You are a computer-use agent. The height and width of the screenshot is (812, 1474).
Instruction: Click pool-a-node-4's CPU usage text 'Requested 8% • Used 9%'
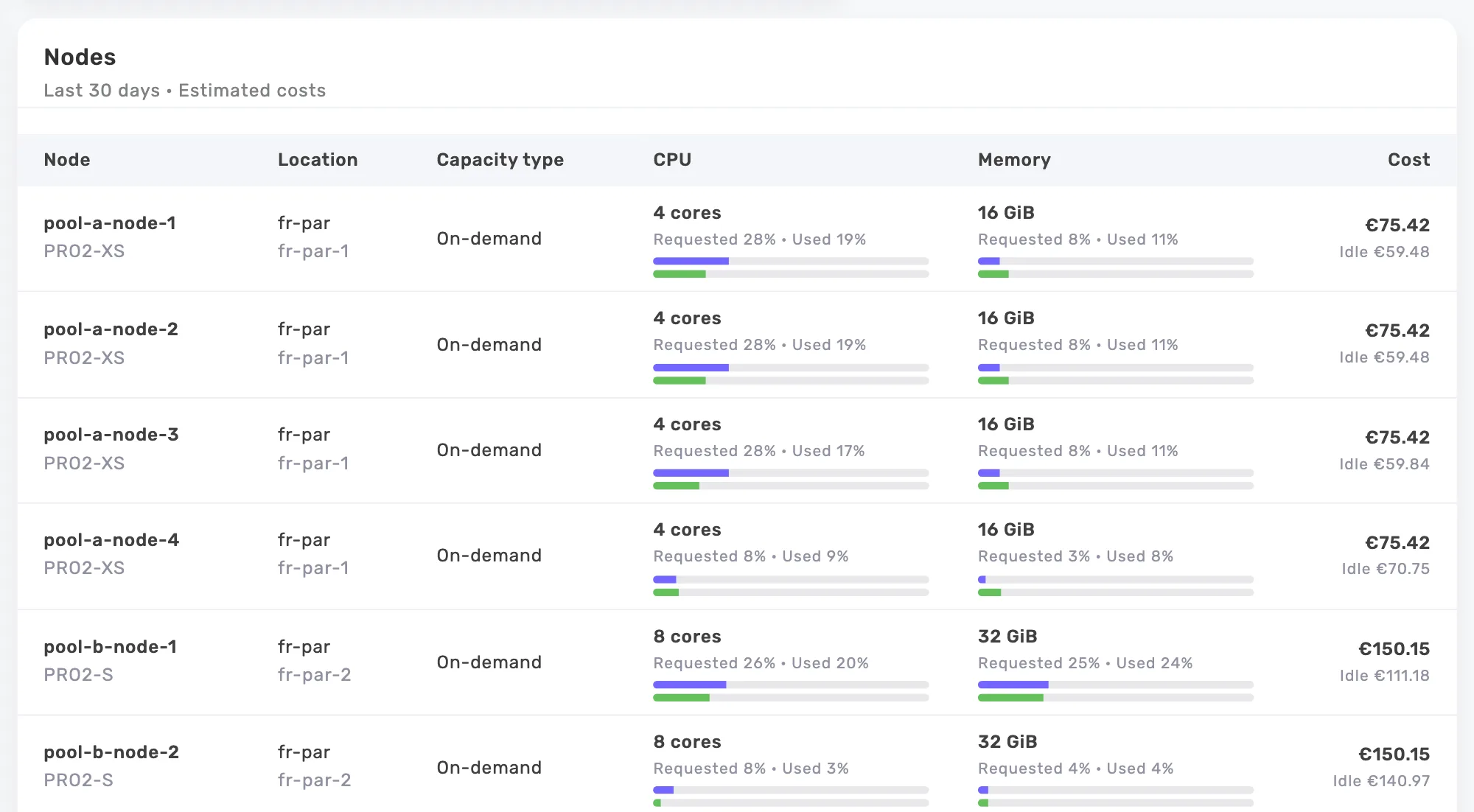[751, 556]
